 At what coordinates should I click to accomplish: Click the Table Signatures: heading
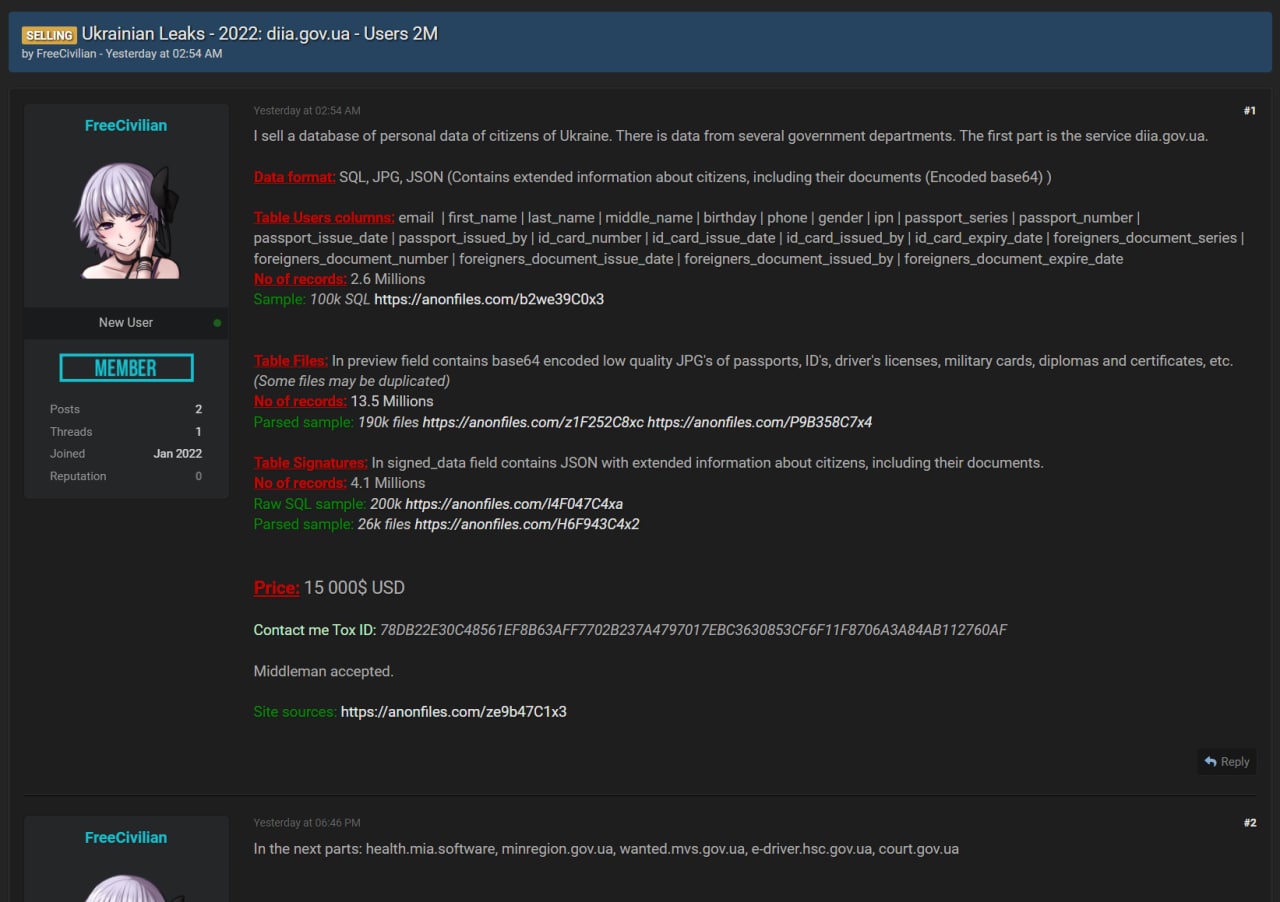coord(311,463)
